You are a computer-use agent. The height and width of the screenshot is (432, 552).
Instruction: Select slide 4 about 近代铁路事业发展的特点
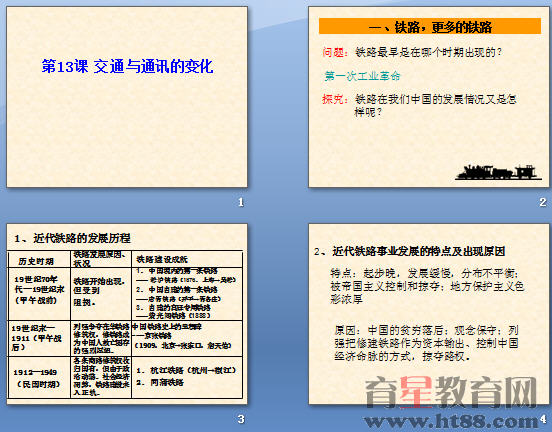pos(429,314)
